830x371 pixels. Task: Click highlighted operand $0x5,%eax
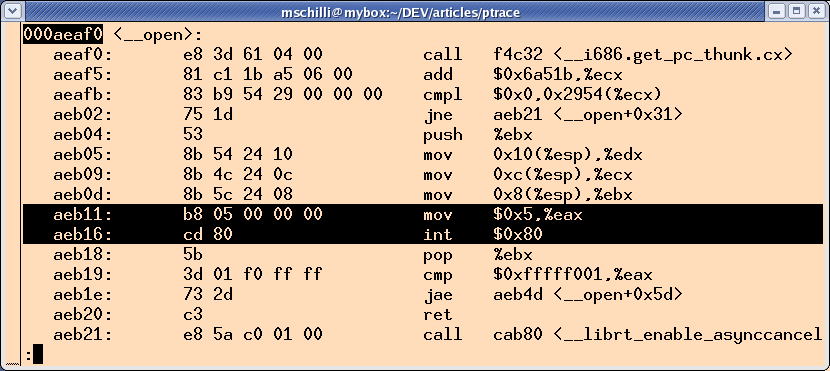point(538,214)
